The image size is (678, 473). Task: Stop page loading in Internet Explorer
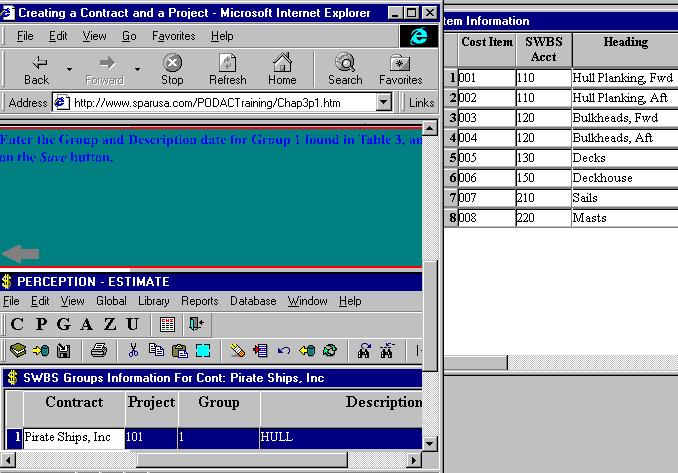(172, 70)
